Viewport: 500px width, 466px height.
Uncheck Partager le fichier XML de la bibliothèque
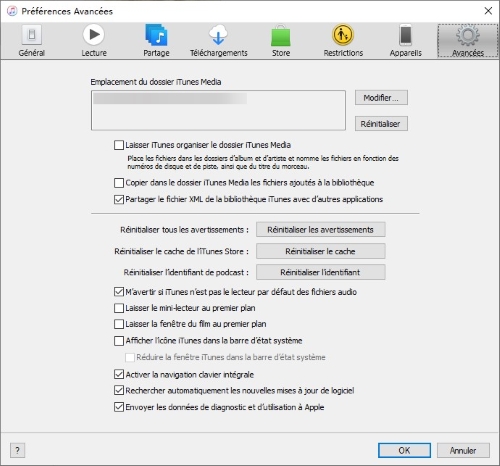tap(119, 199)
